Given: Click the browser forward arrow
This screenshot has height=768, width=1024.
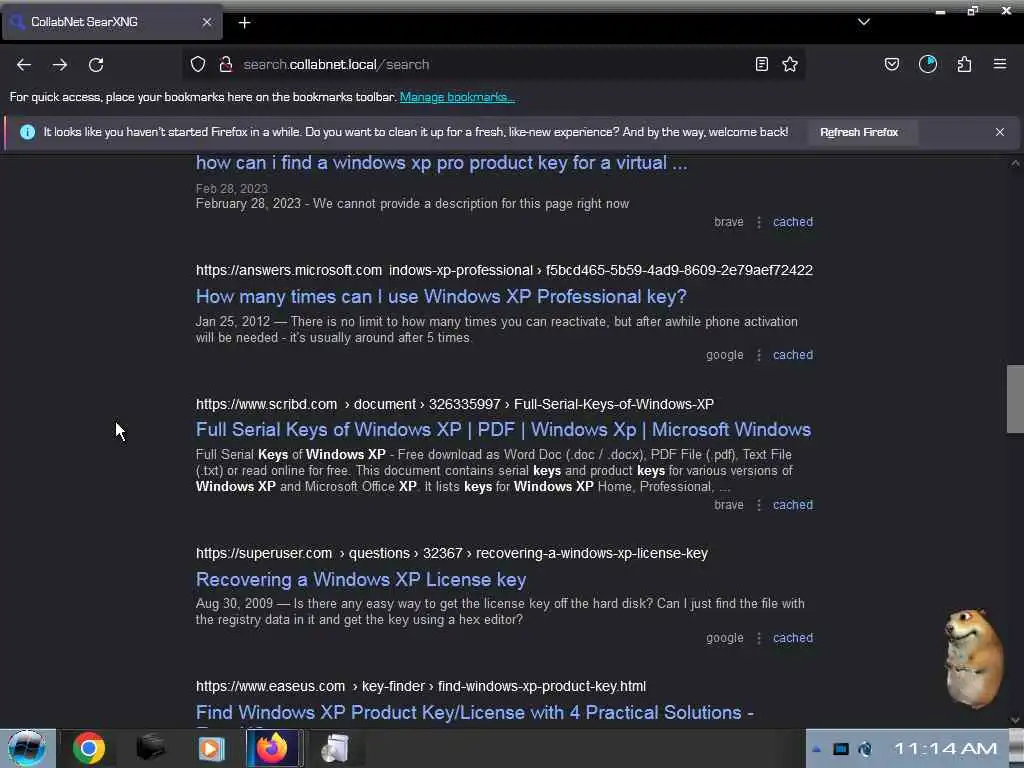Looking at the screenshot, I should pos(60,65).
